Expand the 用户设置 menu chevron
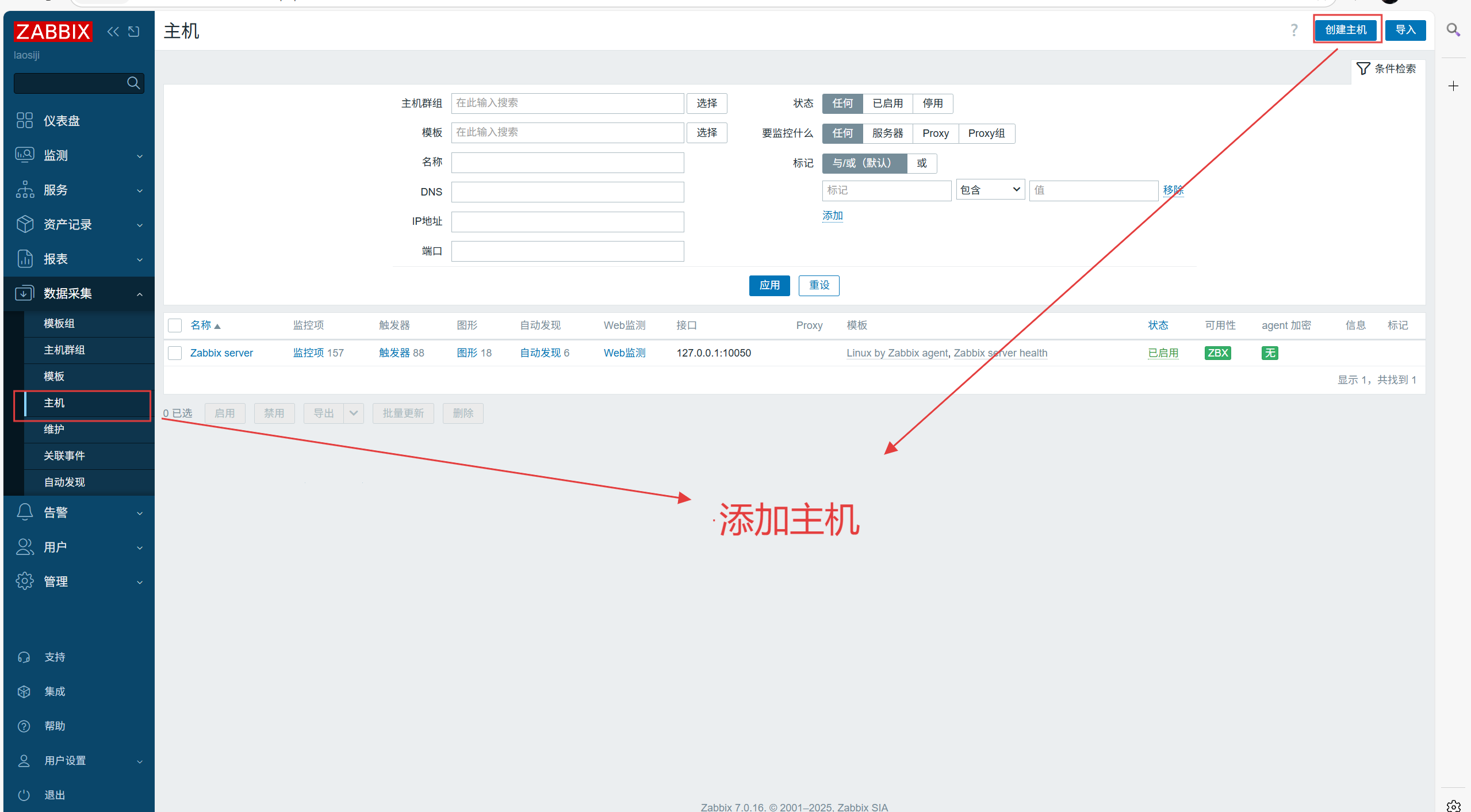The width and height of the screenshot is (1471, 812). pyautogui.click(x=140, y=761)
